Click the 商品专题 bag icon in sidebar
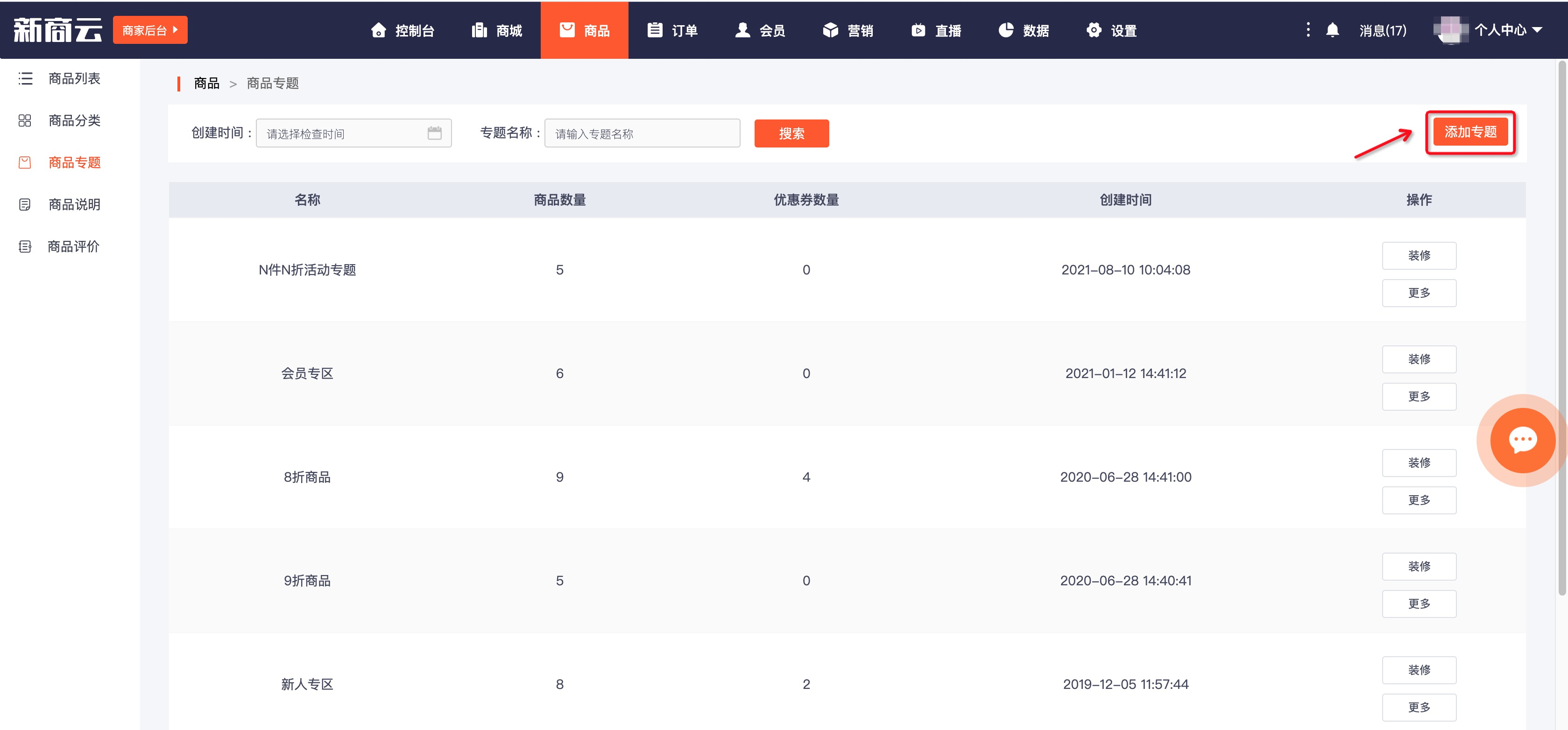1568x730 pixels. tap(25, 162)
